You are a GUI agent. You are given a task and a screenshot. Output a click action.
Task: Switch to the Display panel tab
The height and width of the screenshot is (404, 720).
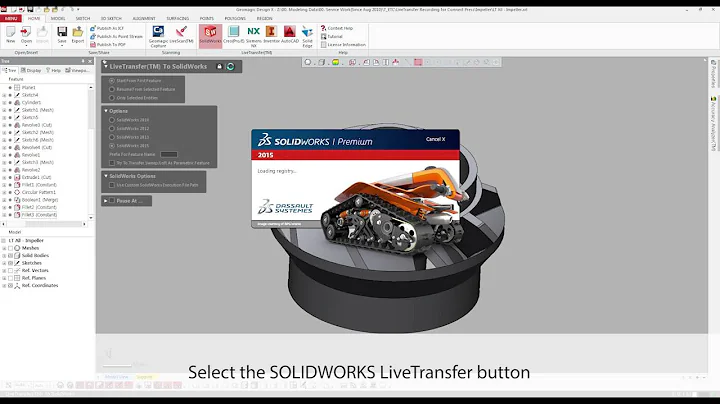pos(31,70)
